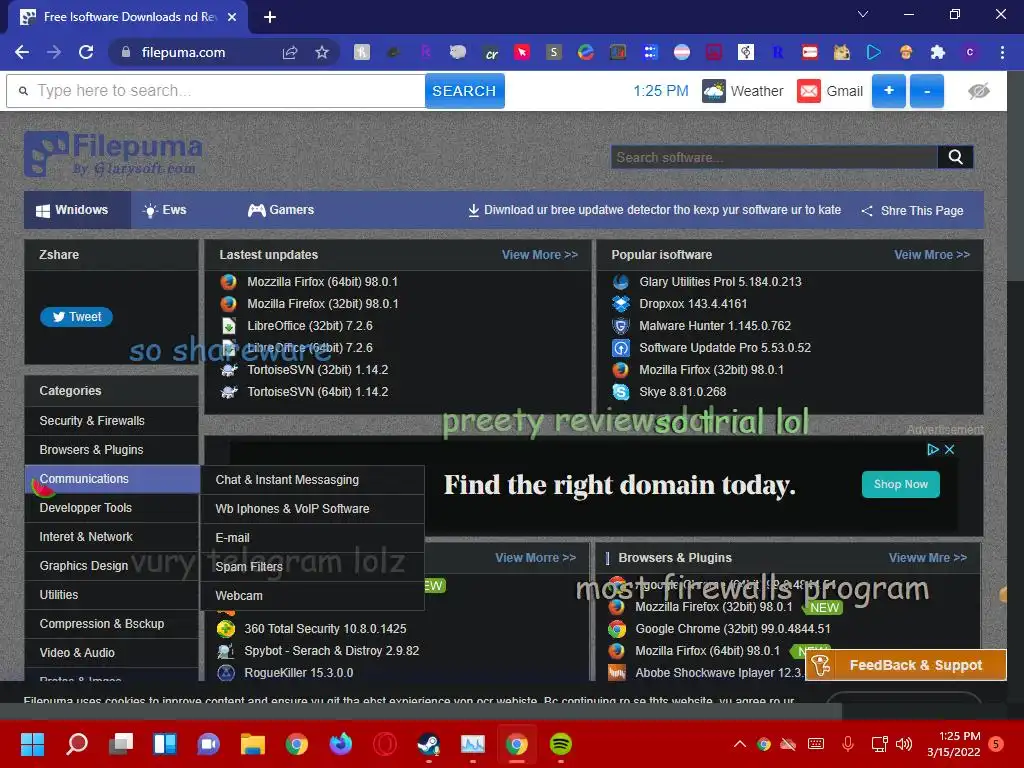This screenshot has width=1024, height=768.
Task: Click the blue plus button in toolbar
Action: pyautogui.click(x=888, y=91)
